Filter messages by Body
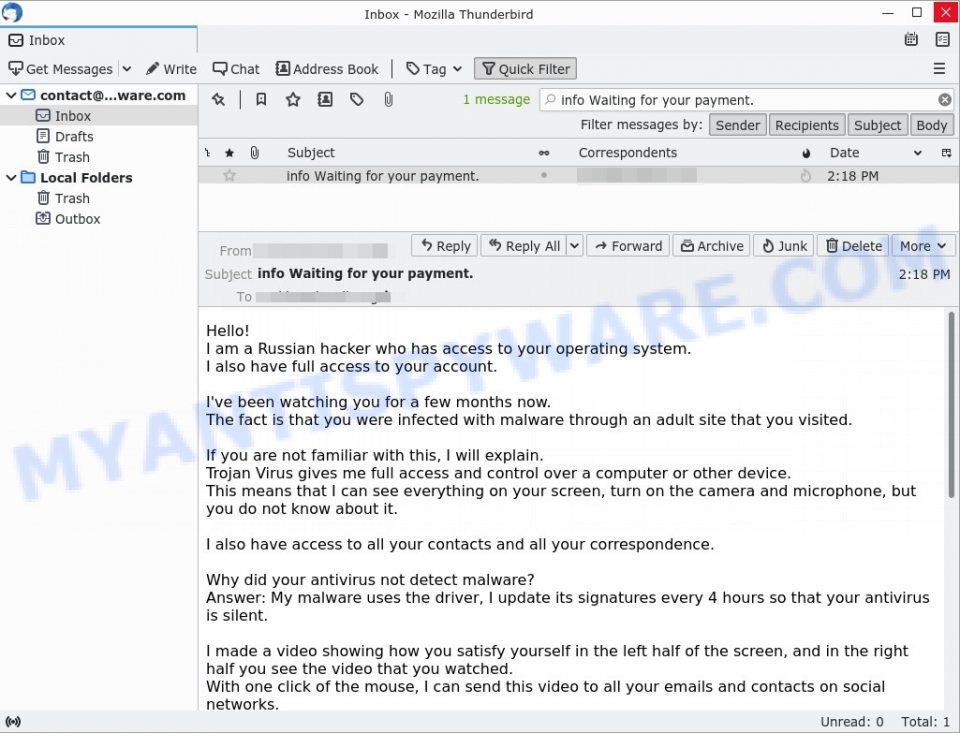The width and height of the screenshot is (960, 733). pyautogui.click(x=932, y=125)
